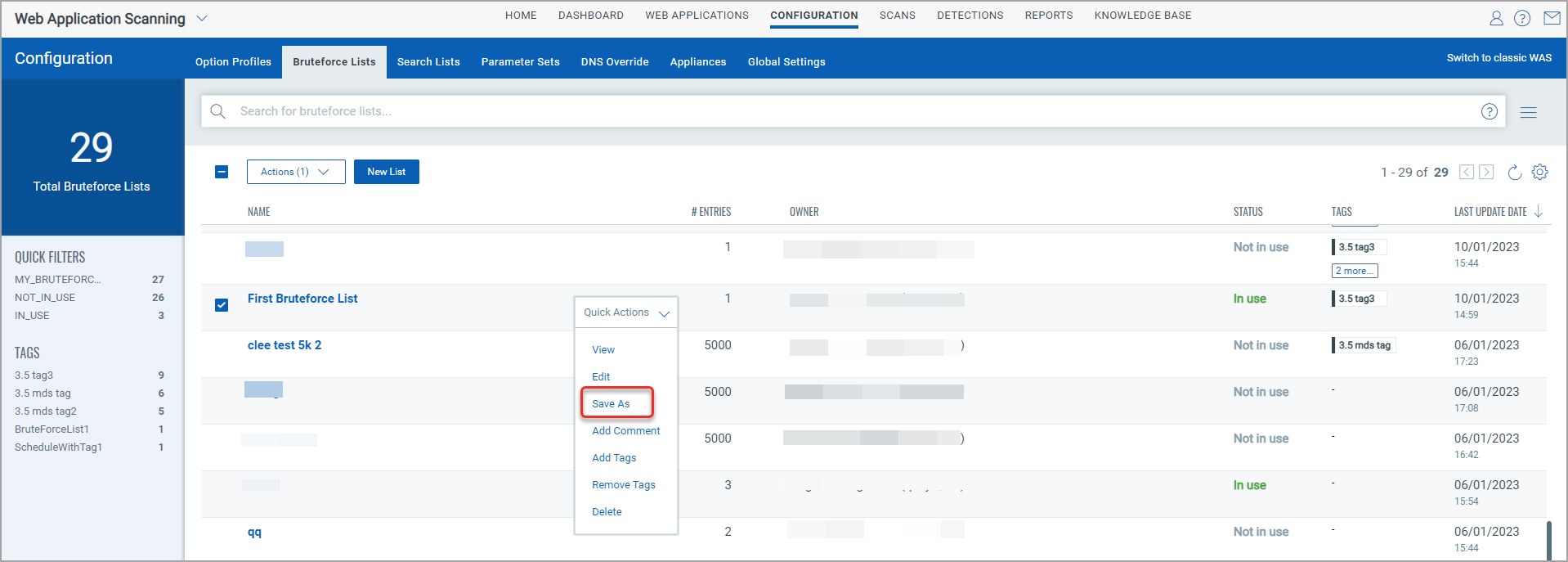Choose Edit from Quick Actions menu

pyautogui.click(x=601, y=377)
